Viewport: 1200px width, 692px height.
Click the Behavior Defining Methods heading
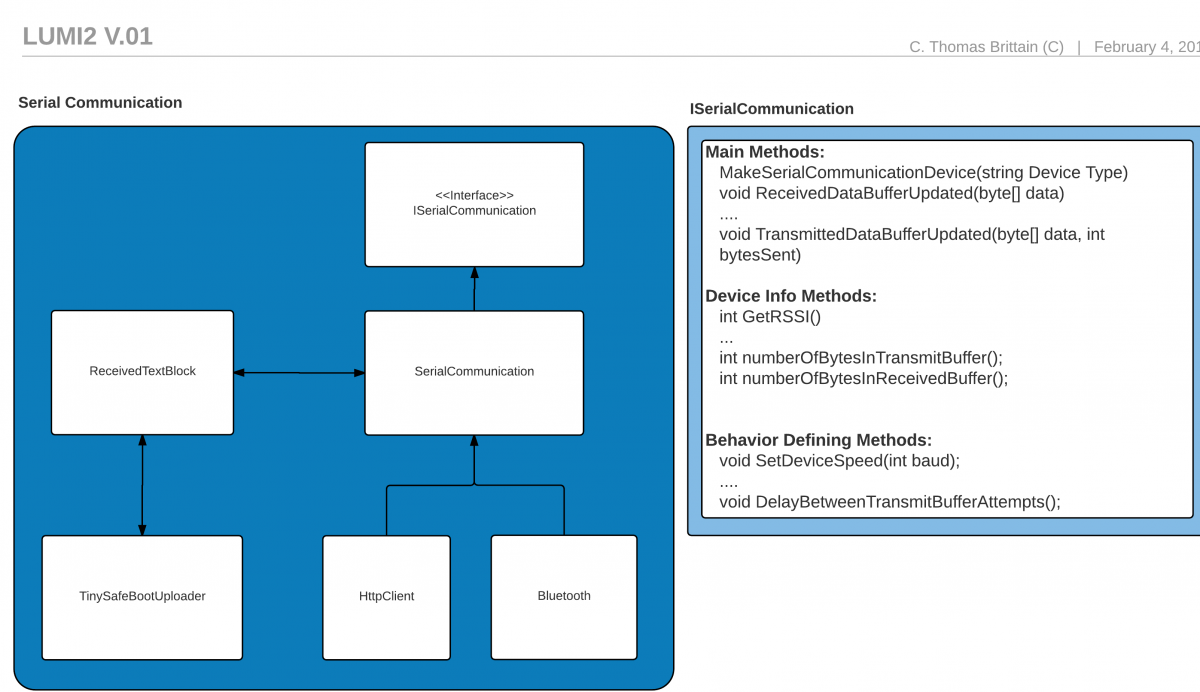[818, 440]
